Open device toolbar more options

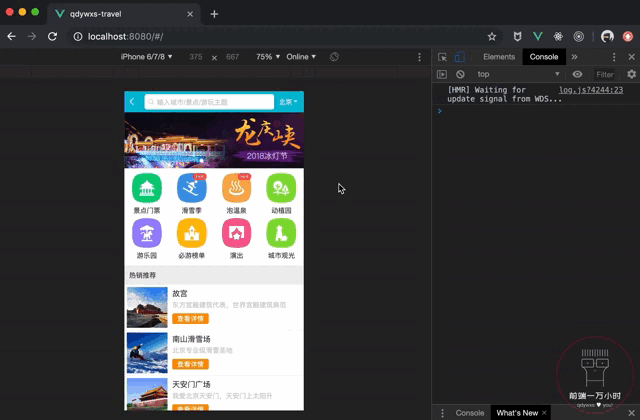coord(420,57)
